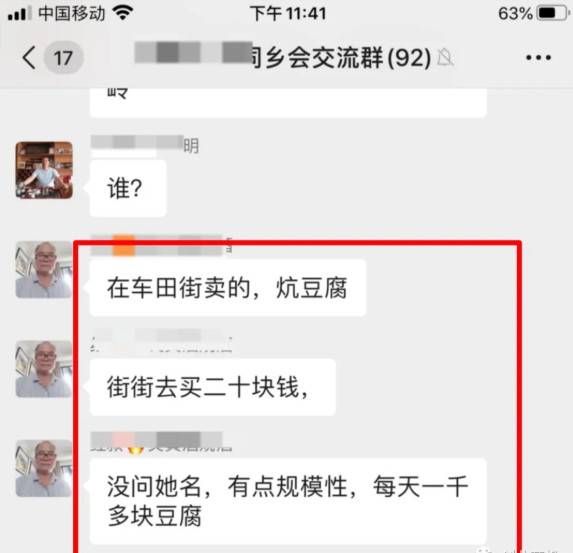Screen dimensions: 573x553
Task: Open the group title 乡会交流群(92)
Action: [x=340, y=58]
